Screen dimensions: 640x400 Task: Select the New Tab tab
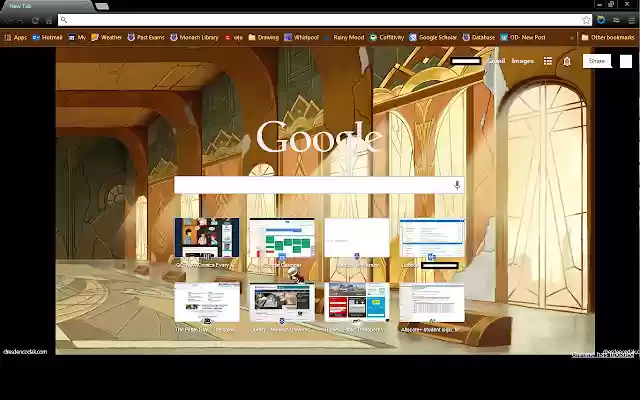(47, 6)
